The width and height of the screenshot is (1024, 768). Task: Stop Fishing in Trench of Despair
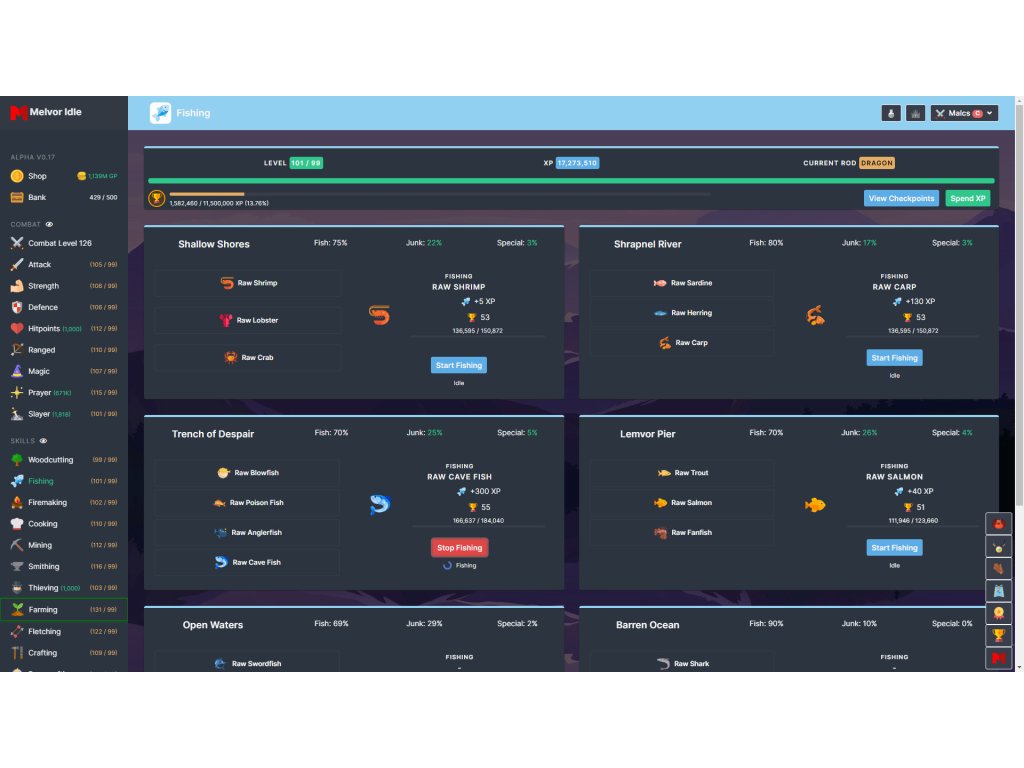(x=459, y=548)
